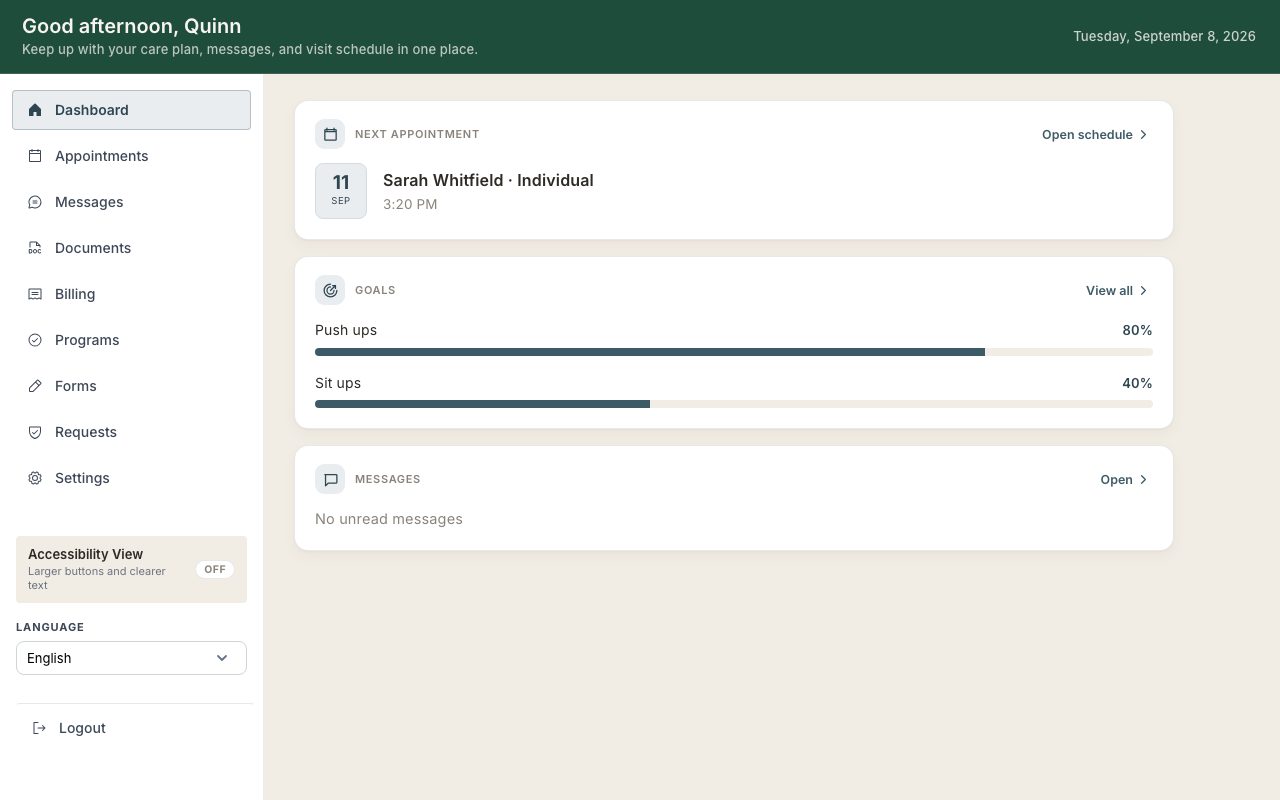Click the 11 SEP date badge
The width and height of the screenshot is (1280, 800).
tap(341, 191)
